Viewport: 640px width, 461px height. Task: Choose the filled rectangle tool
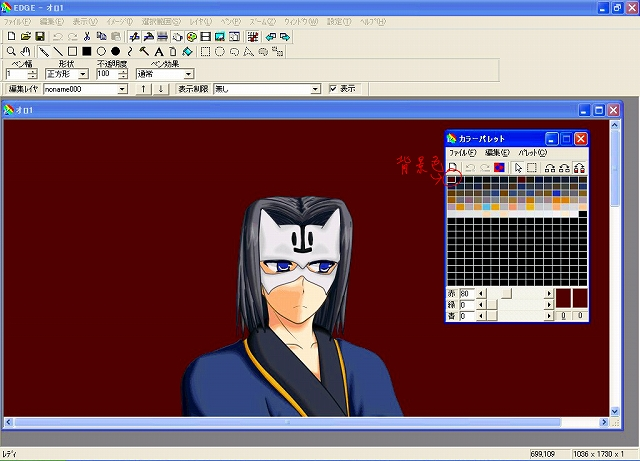[86, 51]
